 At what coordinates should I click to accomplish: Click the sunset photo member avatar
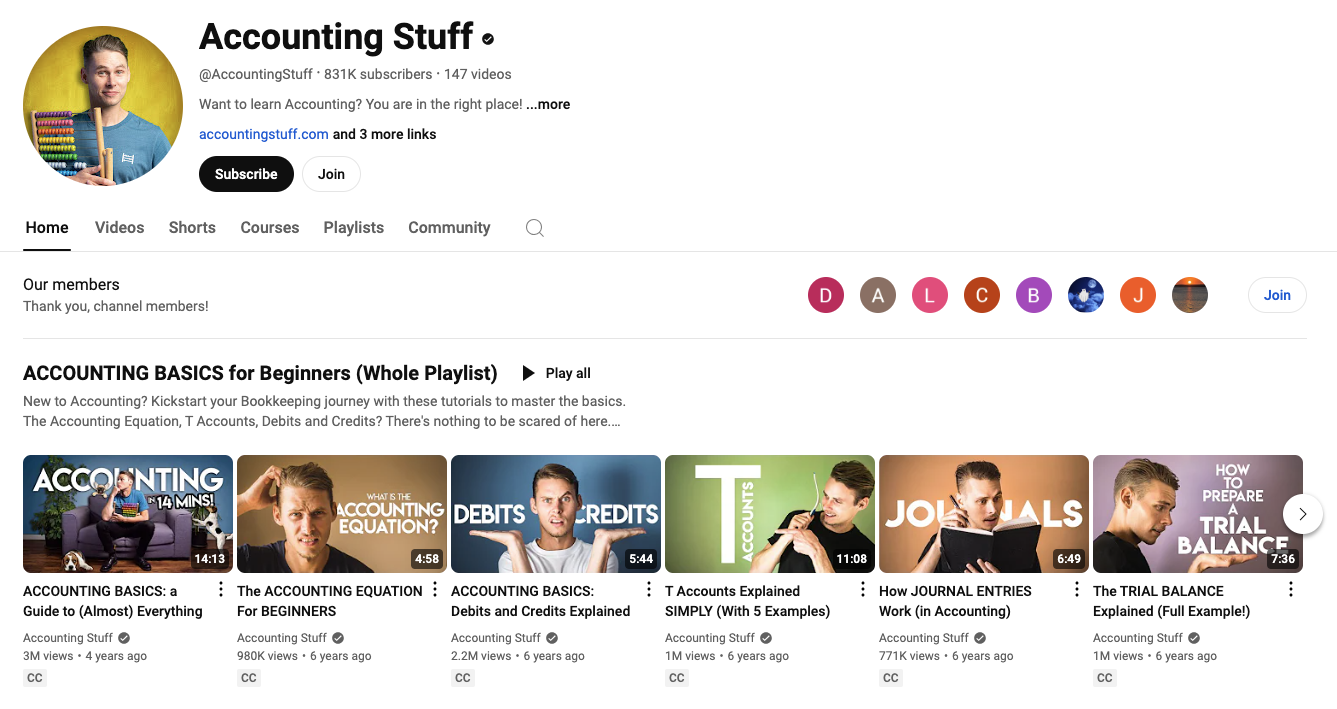(x=1190, y=295)
